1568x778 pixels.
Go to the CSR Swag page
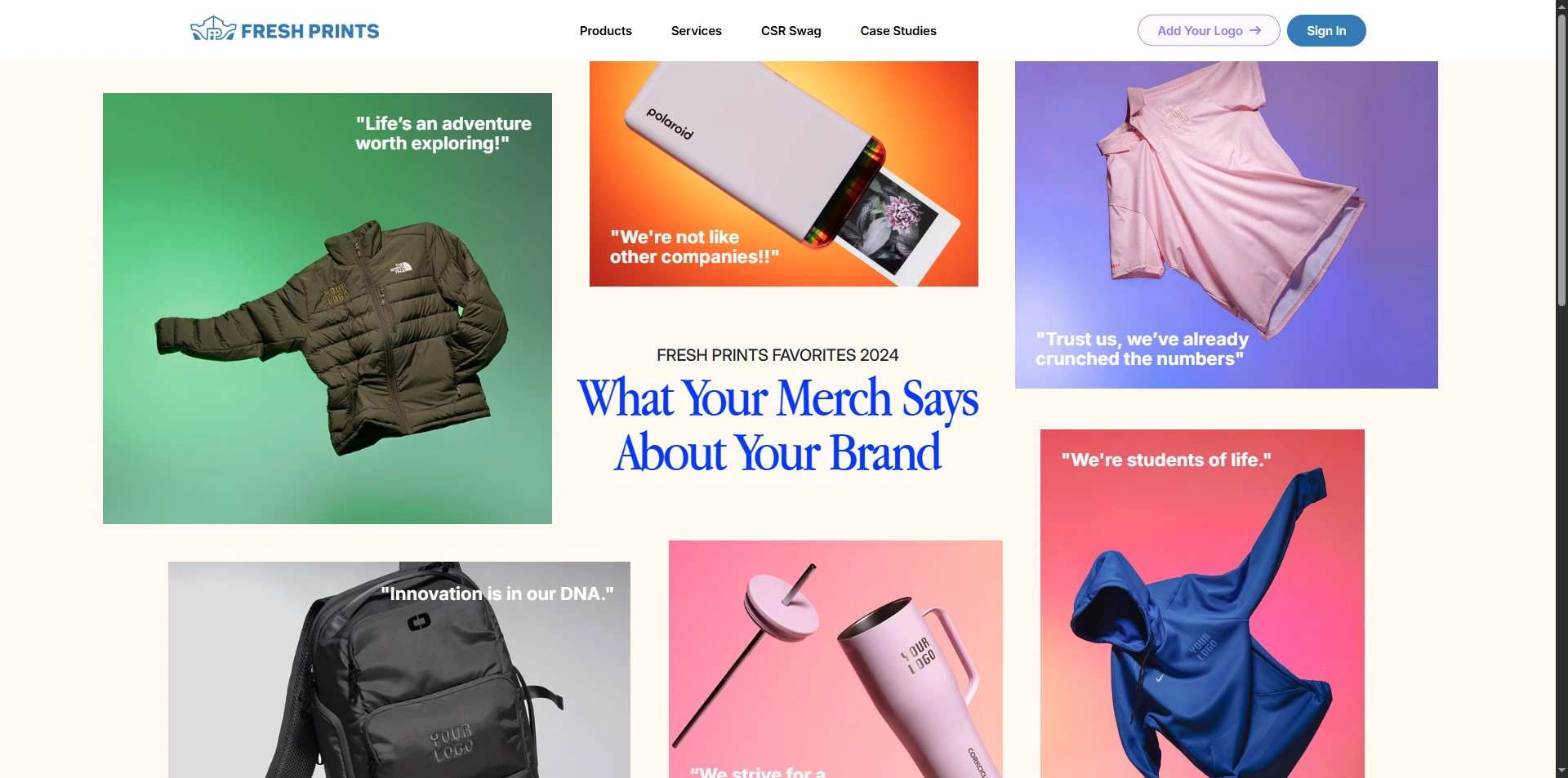pos(791,30)
